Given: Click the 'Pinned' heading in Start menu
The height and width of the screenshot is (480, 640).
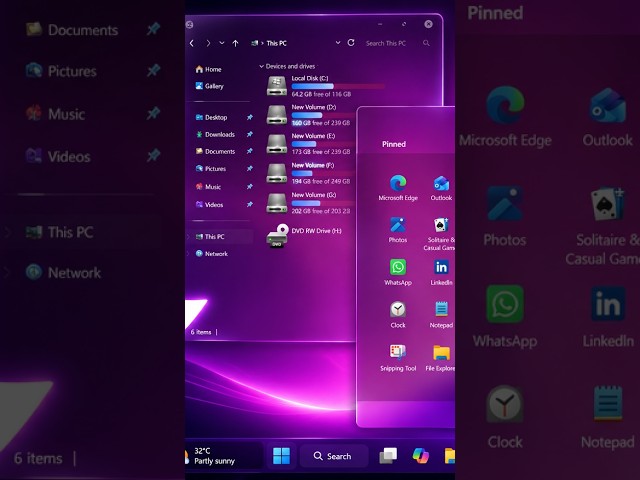Looking at the screenshot, I should pos(394,144).
